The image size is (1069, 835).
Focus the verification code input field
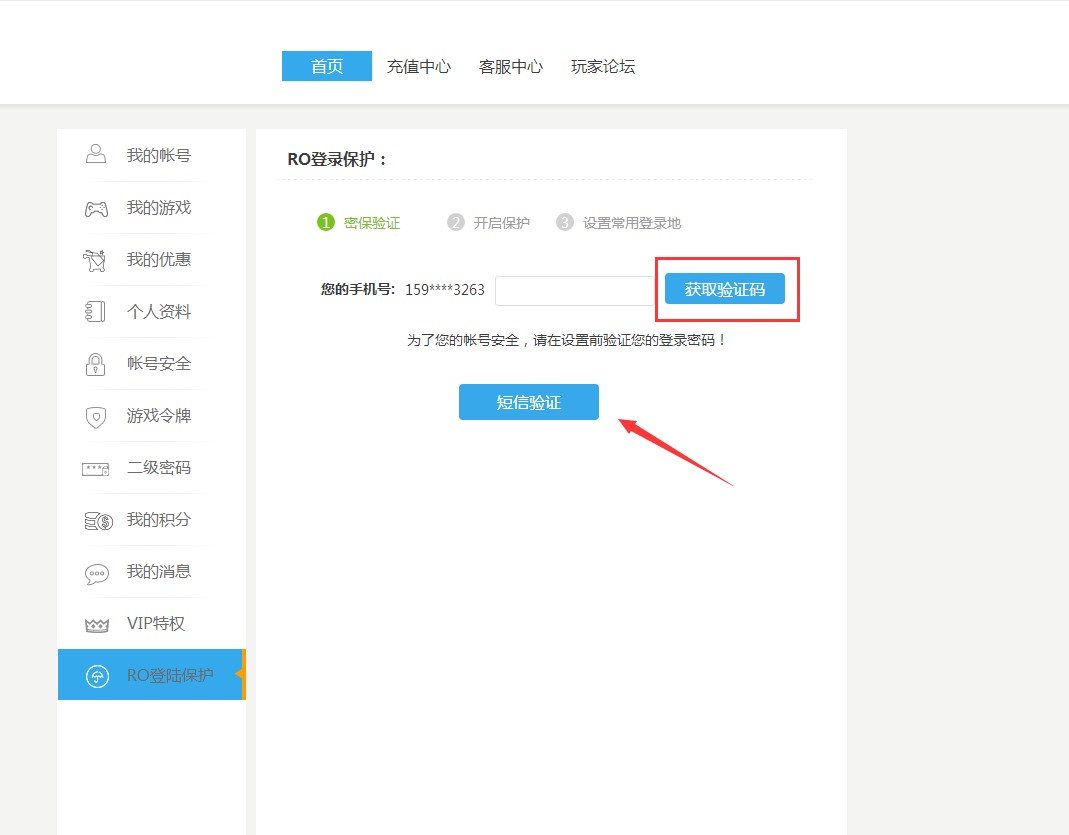click(576, 291)
